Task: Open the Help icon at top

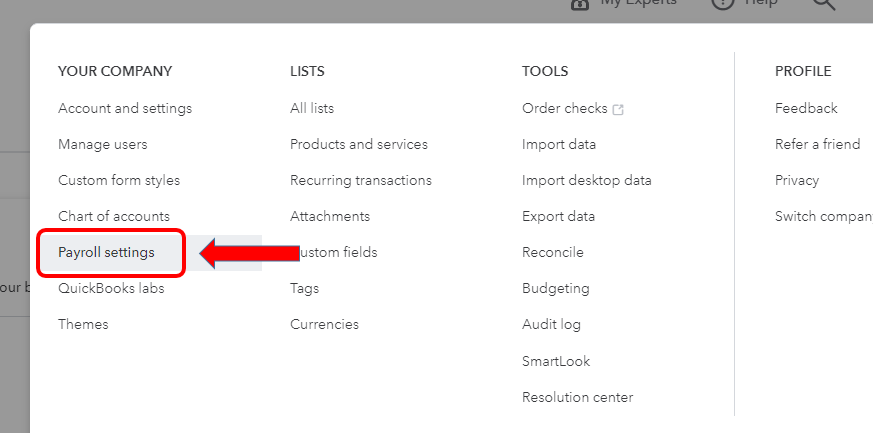Action: click(723, 4)
